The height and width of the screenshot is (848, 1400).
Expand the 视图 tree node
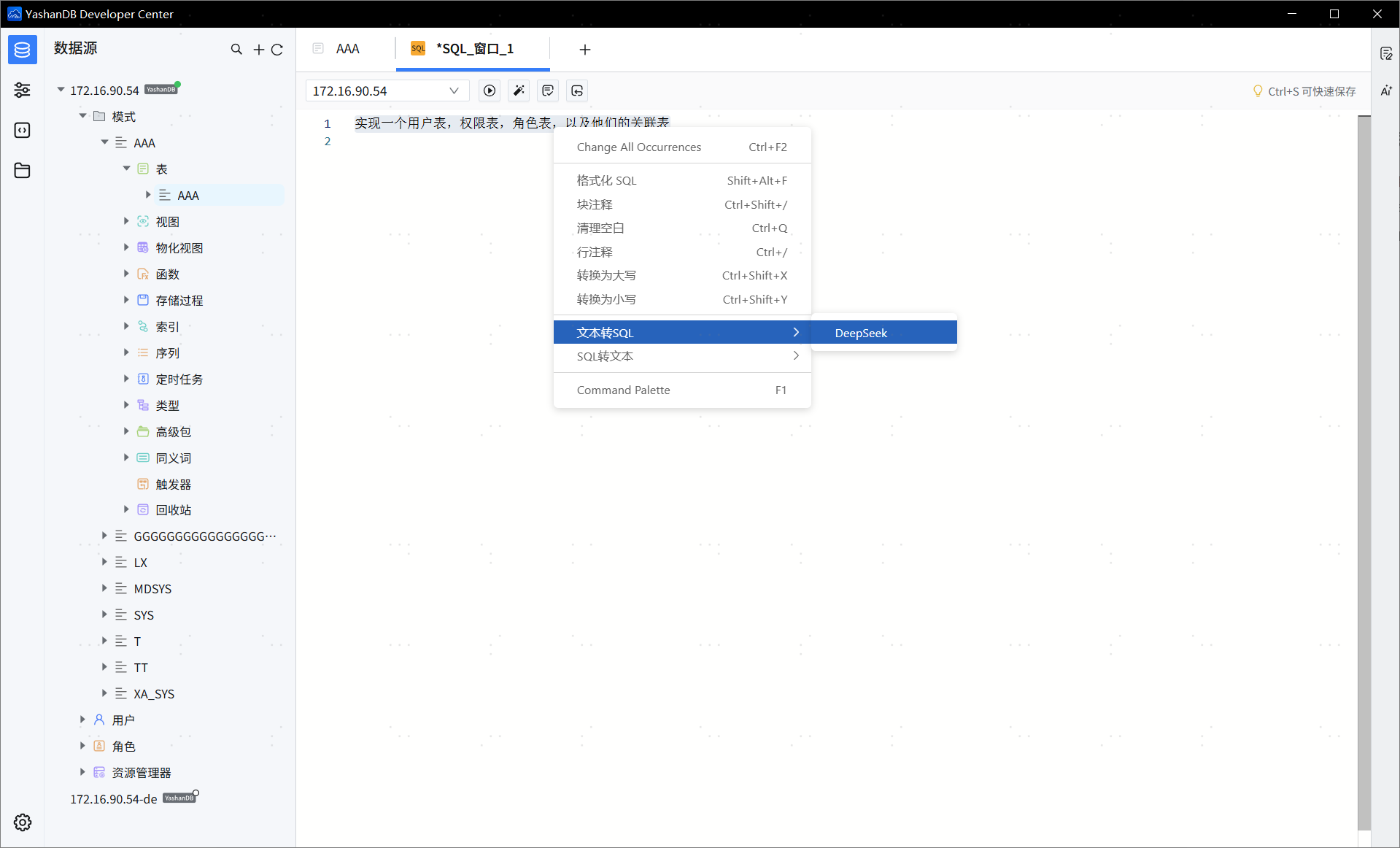click(x=126, y=221)
